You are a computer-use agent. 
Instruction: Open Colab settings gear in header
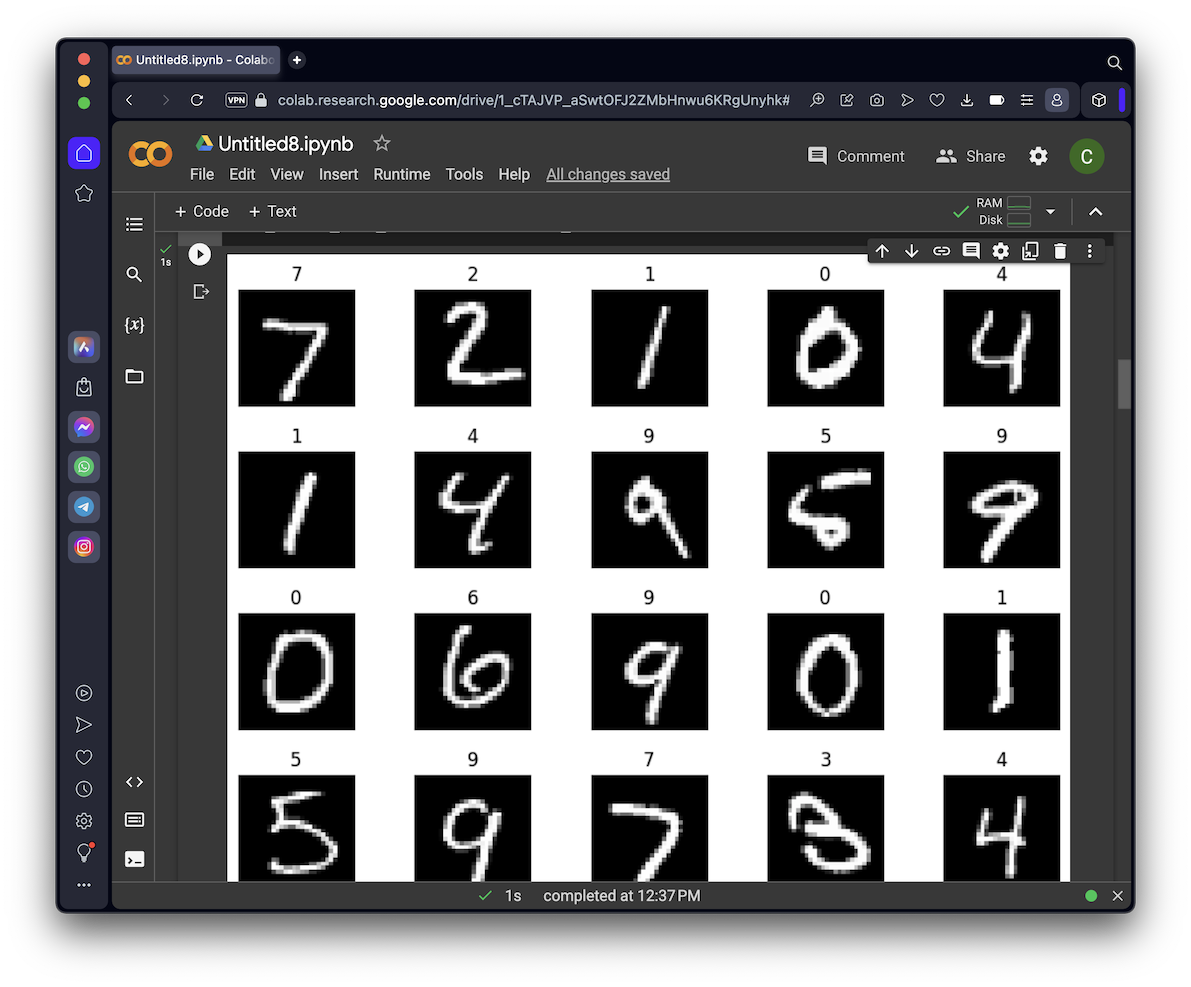point(1038,157)
